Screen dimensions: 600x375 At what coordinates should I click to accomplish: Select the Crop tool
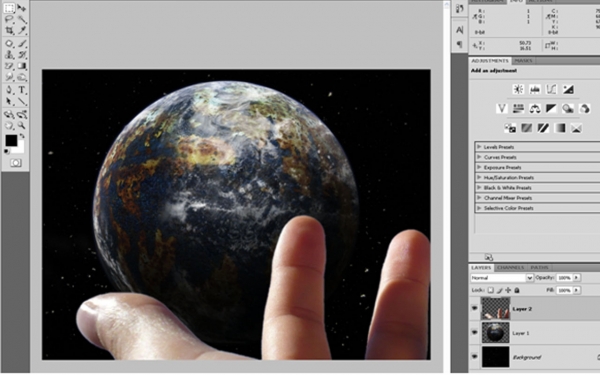9,30
